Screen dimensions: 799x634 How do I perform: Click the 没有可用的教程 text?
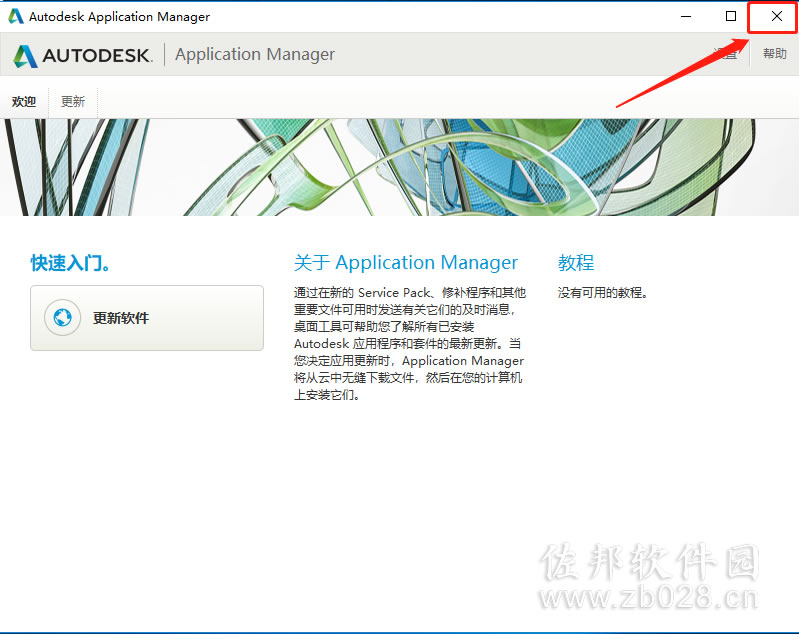[x=602, y=293]
